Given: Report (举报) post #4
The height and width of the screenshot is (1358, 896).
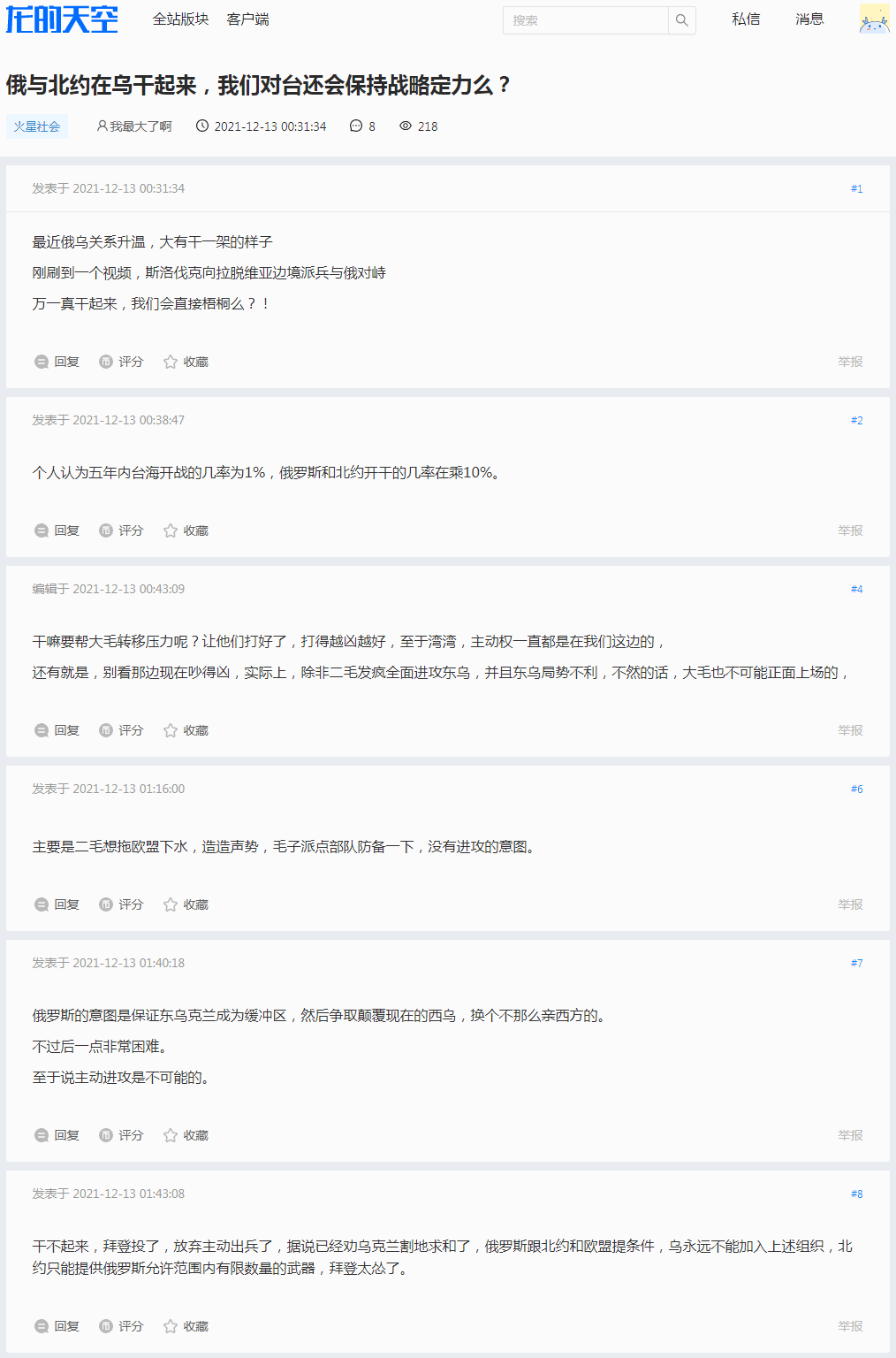Looking at the screenshot, I should pos(850,730).
